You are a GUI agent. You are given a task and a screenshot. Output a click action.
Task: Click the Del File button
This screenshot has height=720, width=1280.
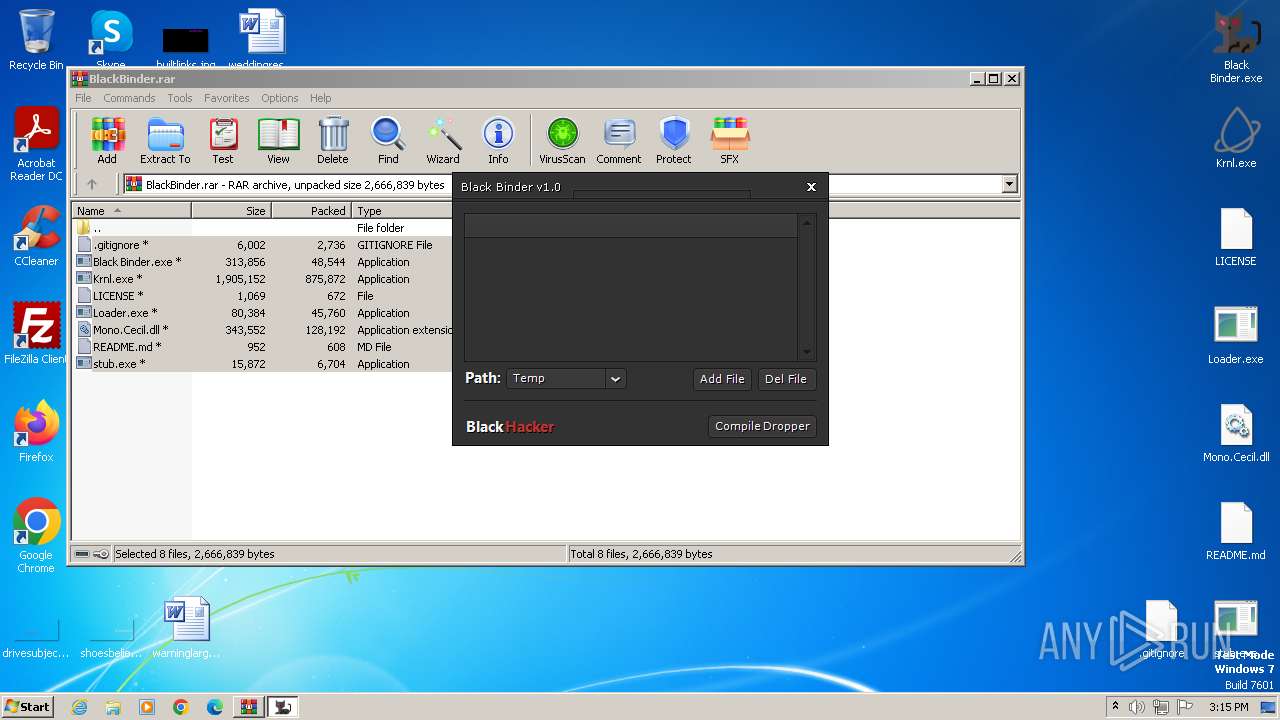click(786, 379)
